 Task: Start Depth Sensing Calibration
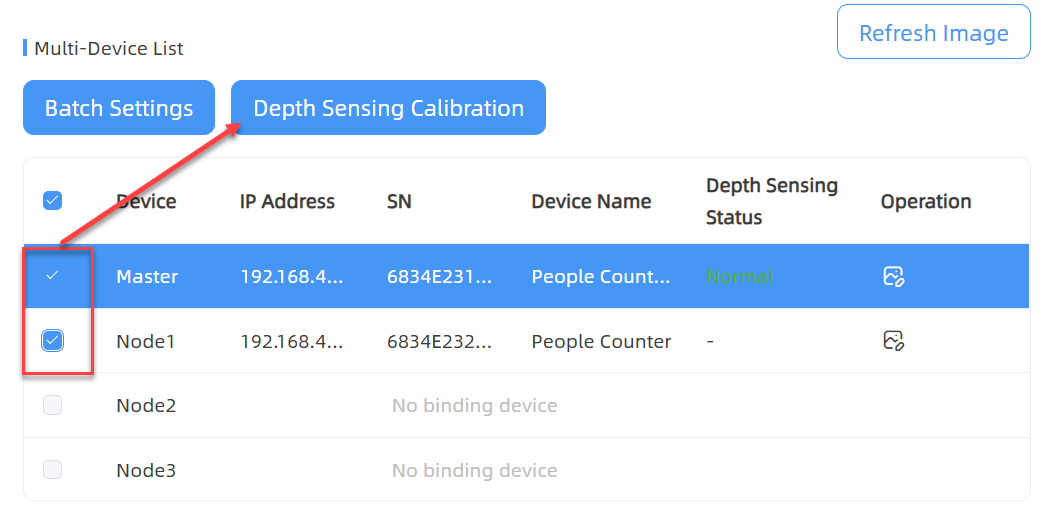[x=388, y=108]
